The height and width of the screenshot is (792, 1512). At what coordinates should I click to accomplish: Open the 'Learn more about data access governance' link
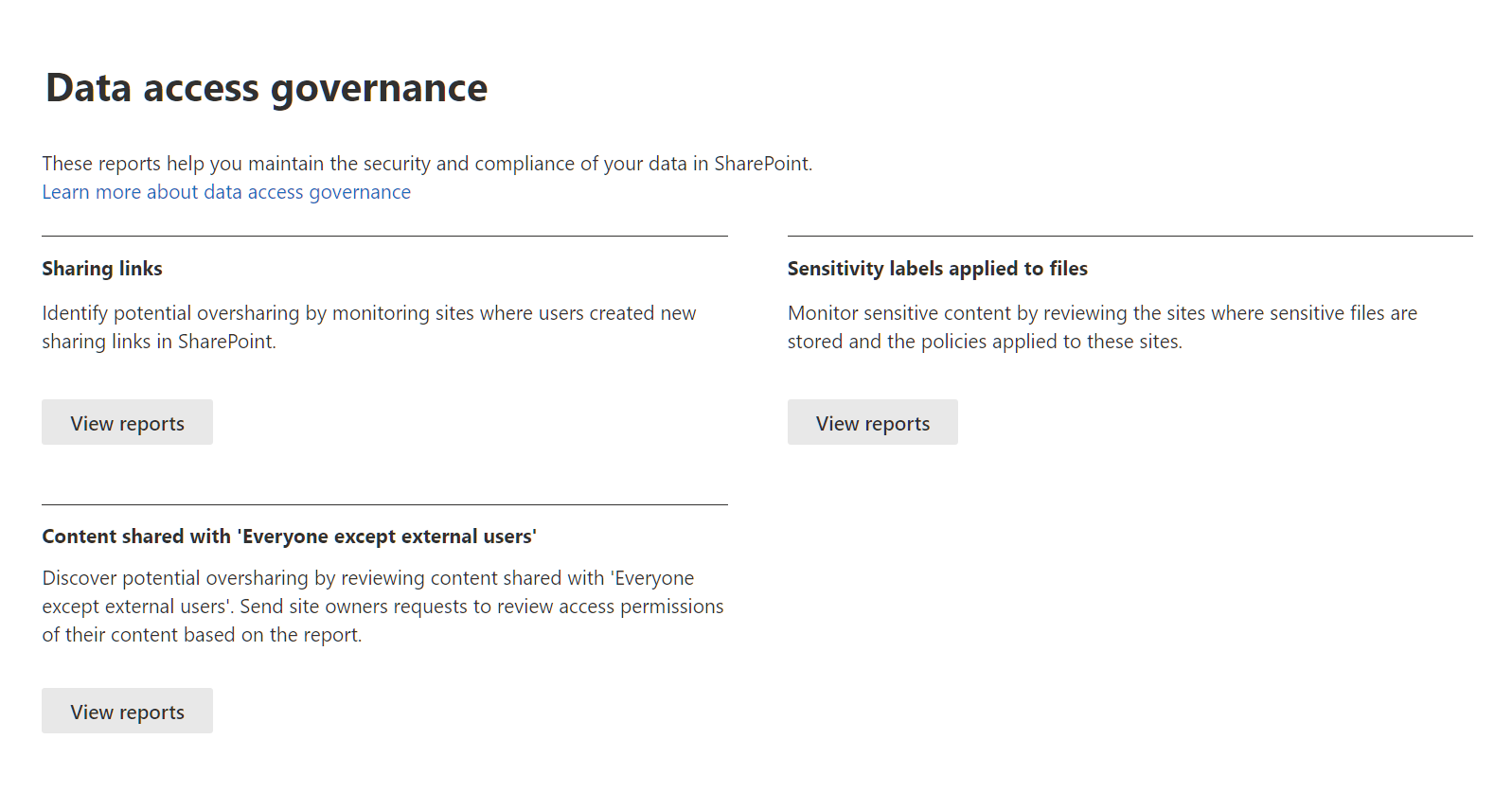click(226, 192)
